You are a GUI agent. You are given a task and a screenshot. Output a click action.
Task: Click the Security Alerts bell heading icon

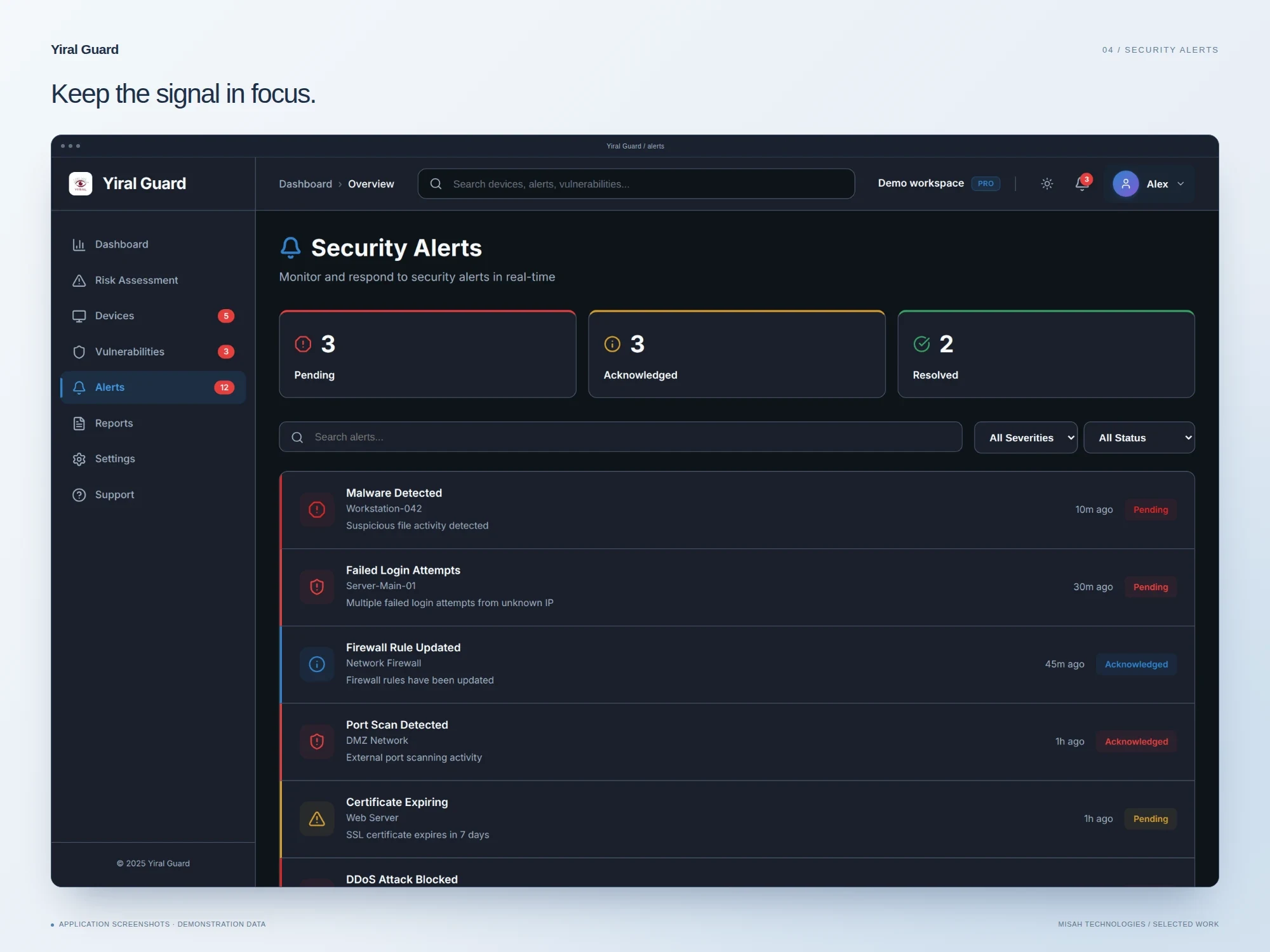[x=291, y=248]
